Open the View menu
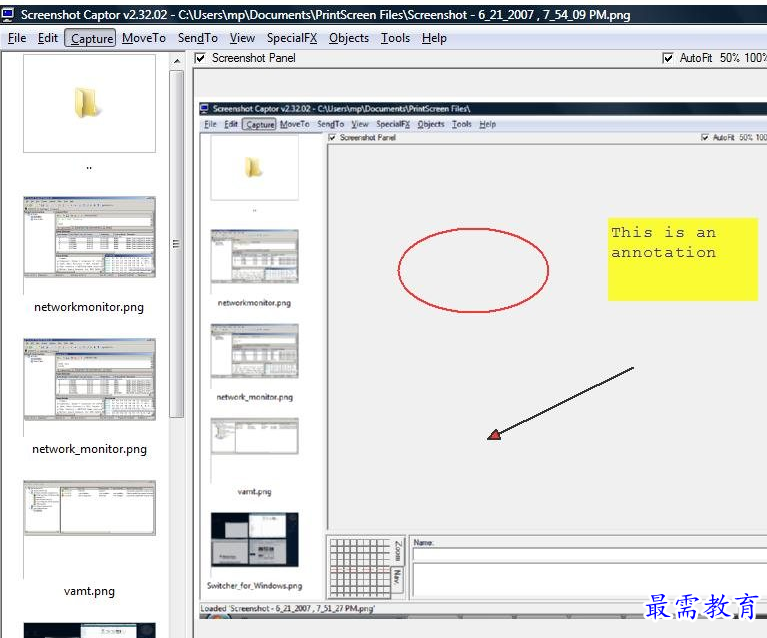Image resolution: width=767 pixels, height=638 pixels. pyautogui.click(x=243, y=38)
